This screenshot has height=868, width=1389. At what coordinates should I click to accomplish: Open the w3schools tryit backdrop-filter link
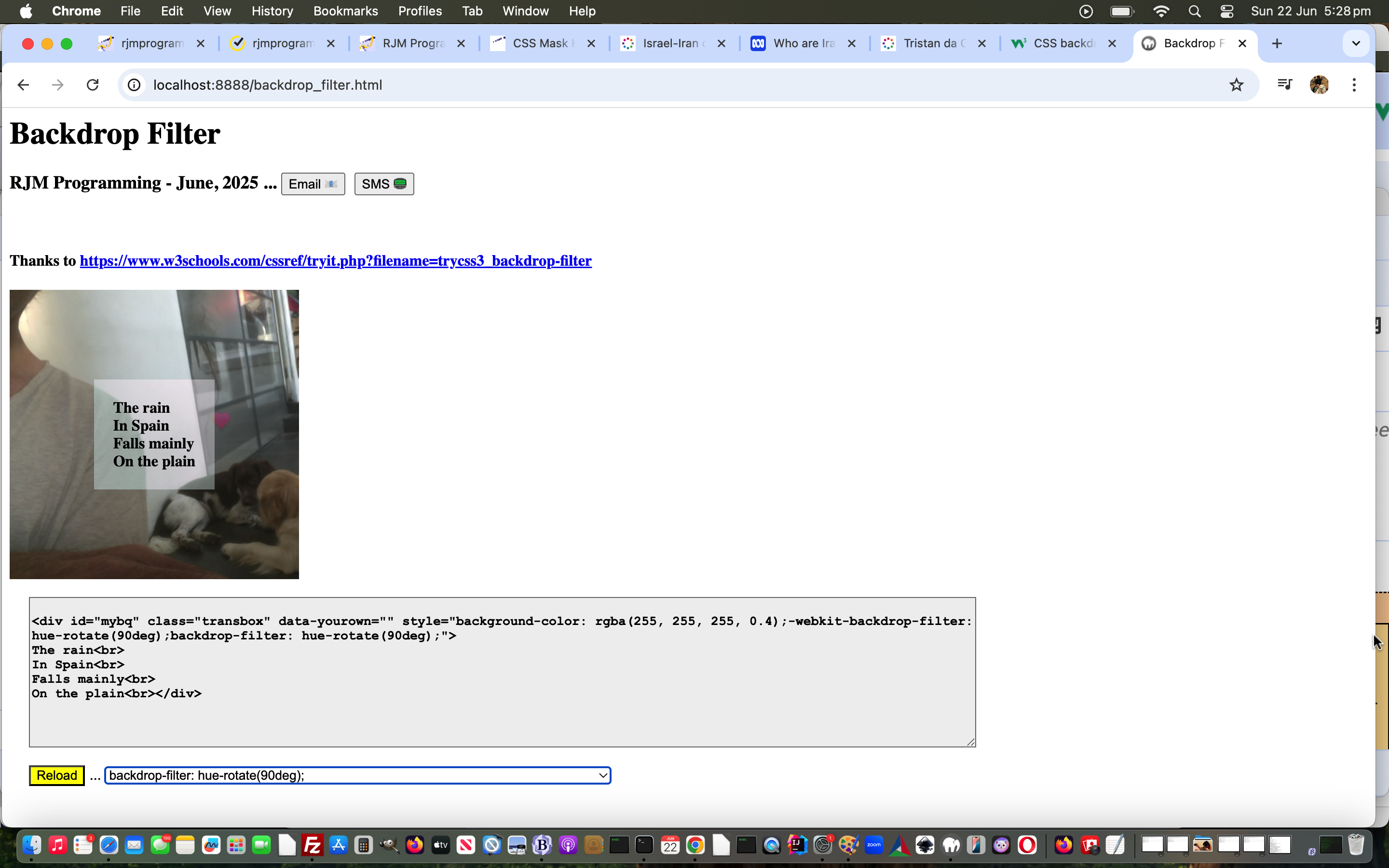coord(336,261)
